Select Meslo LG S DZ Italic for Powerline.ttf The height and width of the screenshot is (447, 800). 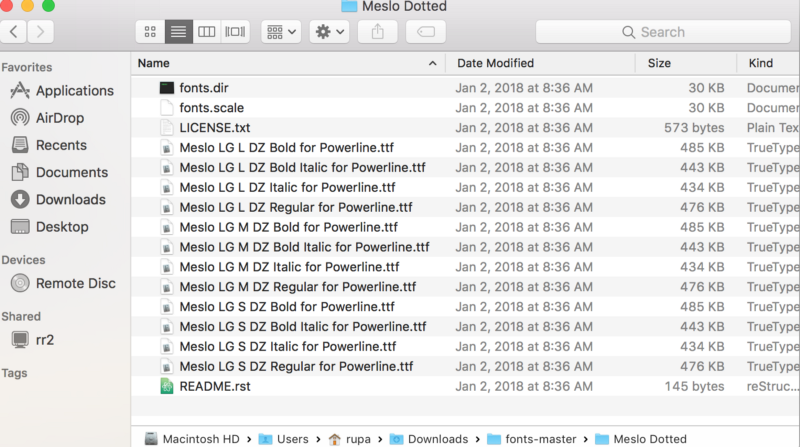288,346
